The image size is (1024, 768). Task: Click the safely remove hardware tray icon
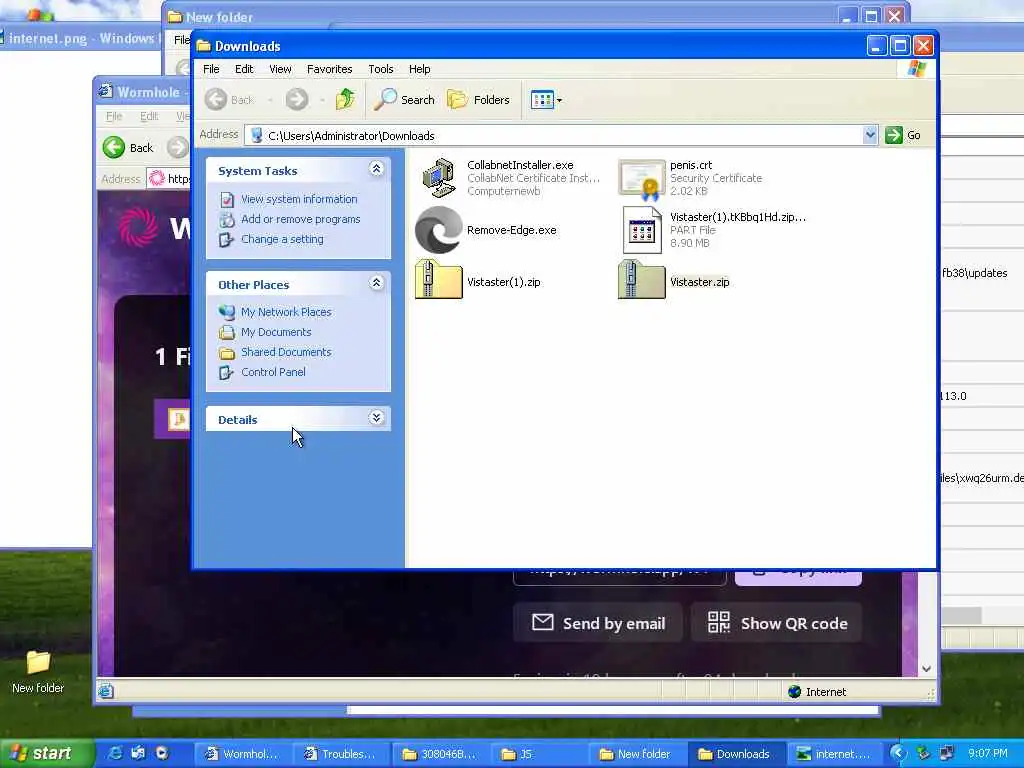click(923, 754)
